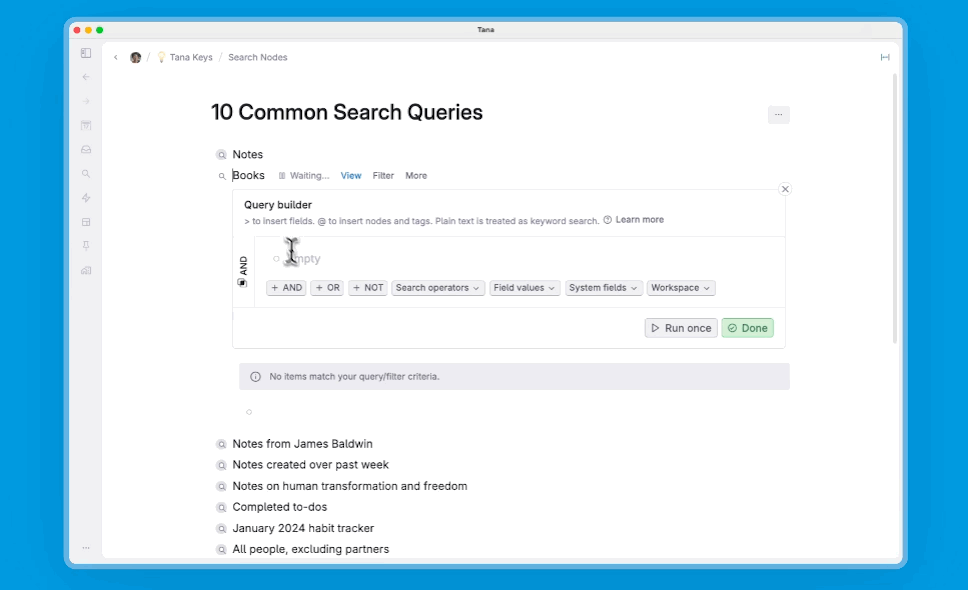Open Notes on human transformation and freedom
968x590 pixels.
pyautogui.click(x=349, y=486)
